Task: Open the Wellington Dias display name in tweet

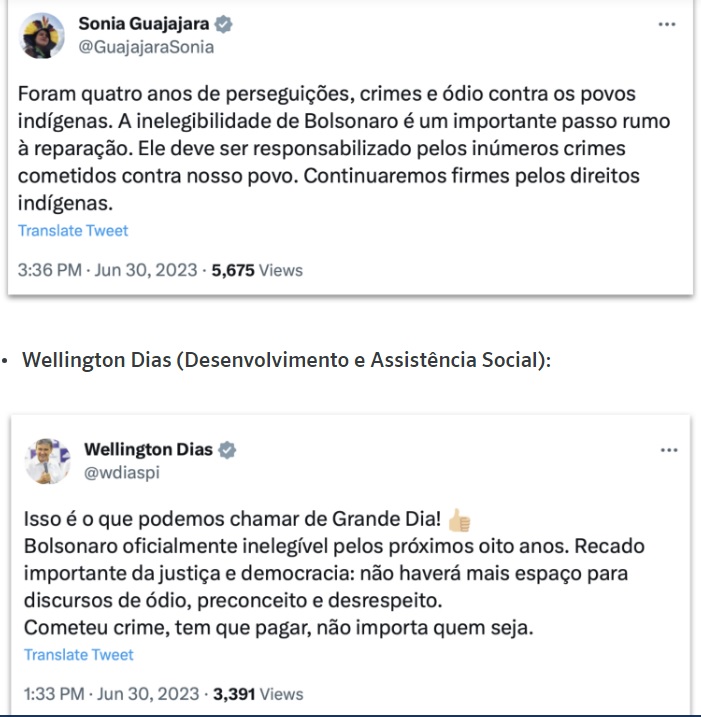Action: (x=149, y=449)
